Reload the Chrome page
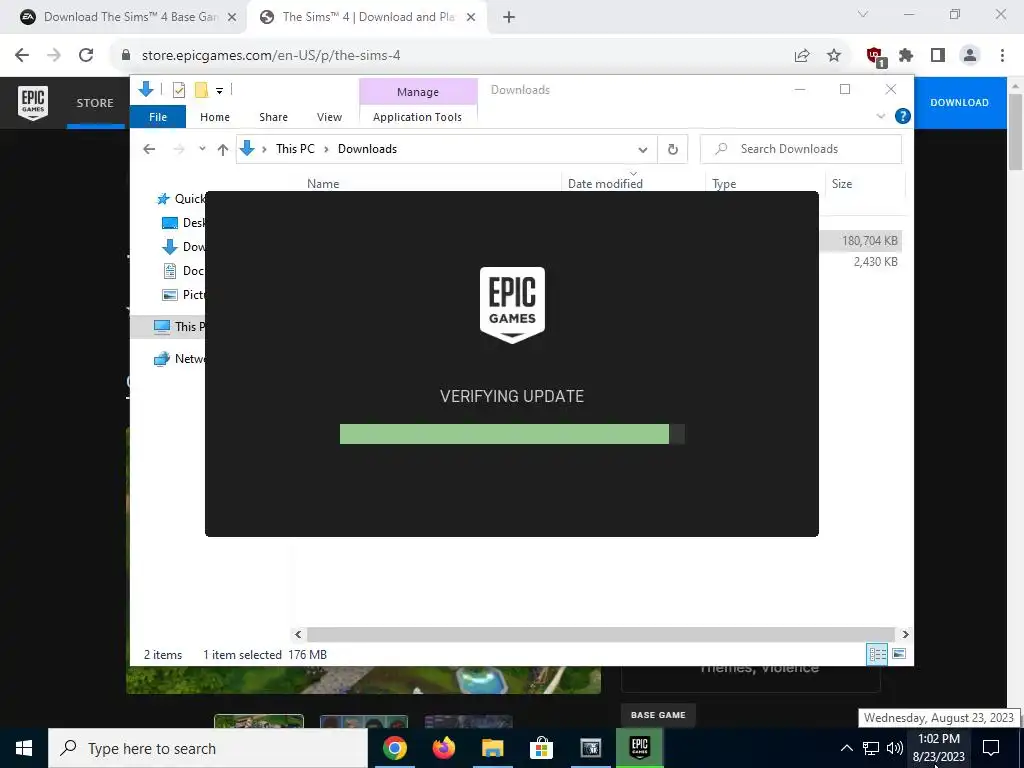The image size is (1024, 768). (86, 56)
